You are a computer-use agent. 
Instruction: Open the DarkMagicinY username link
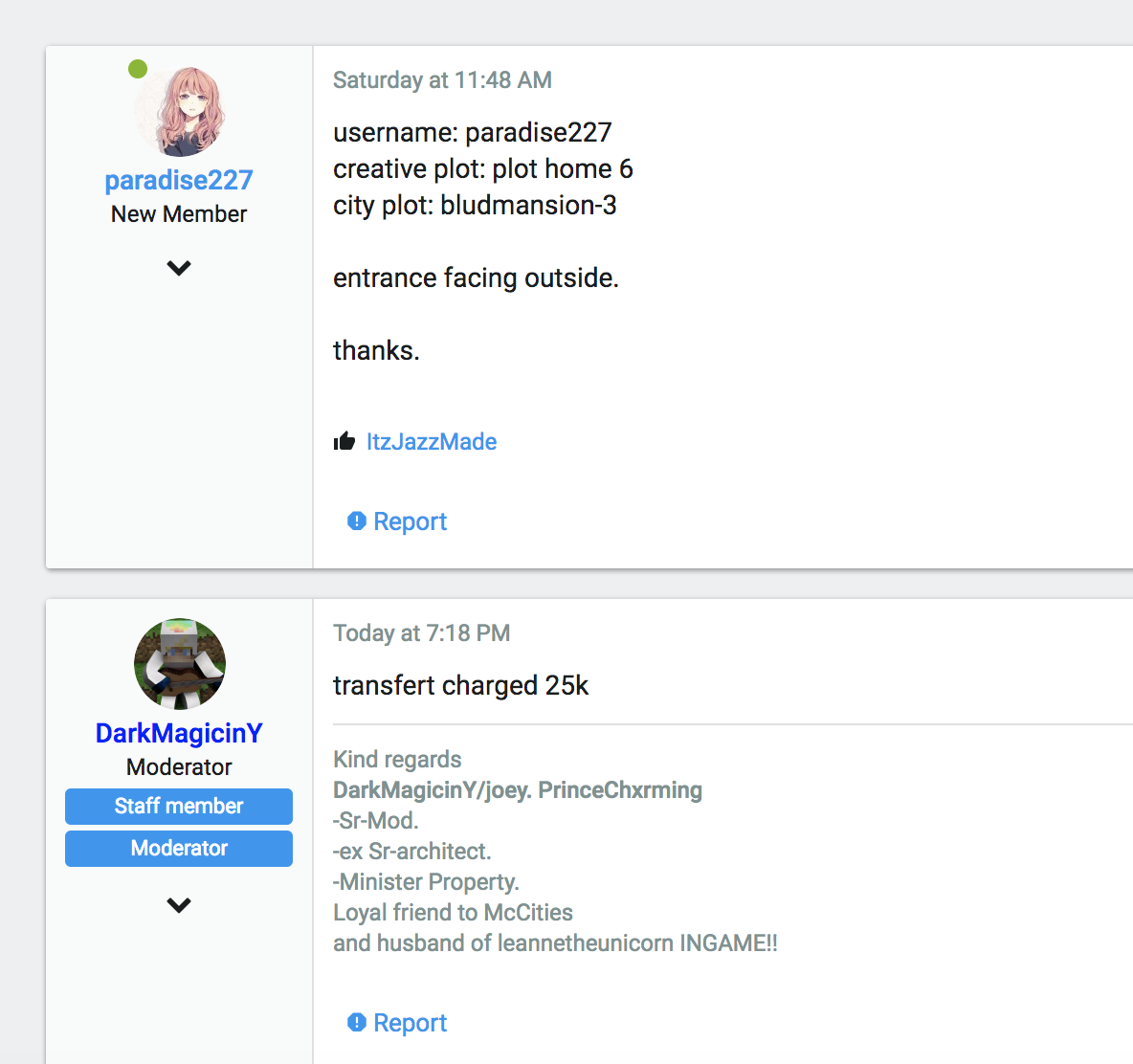[x=179, y=733]
